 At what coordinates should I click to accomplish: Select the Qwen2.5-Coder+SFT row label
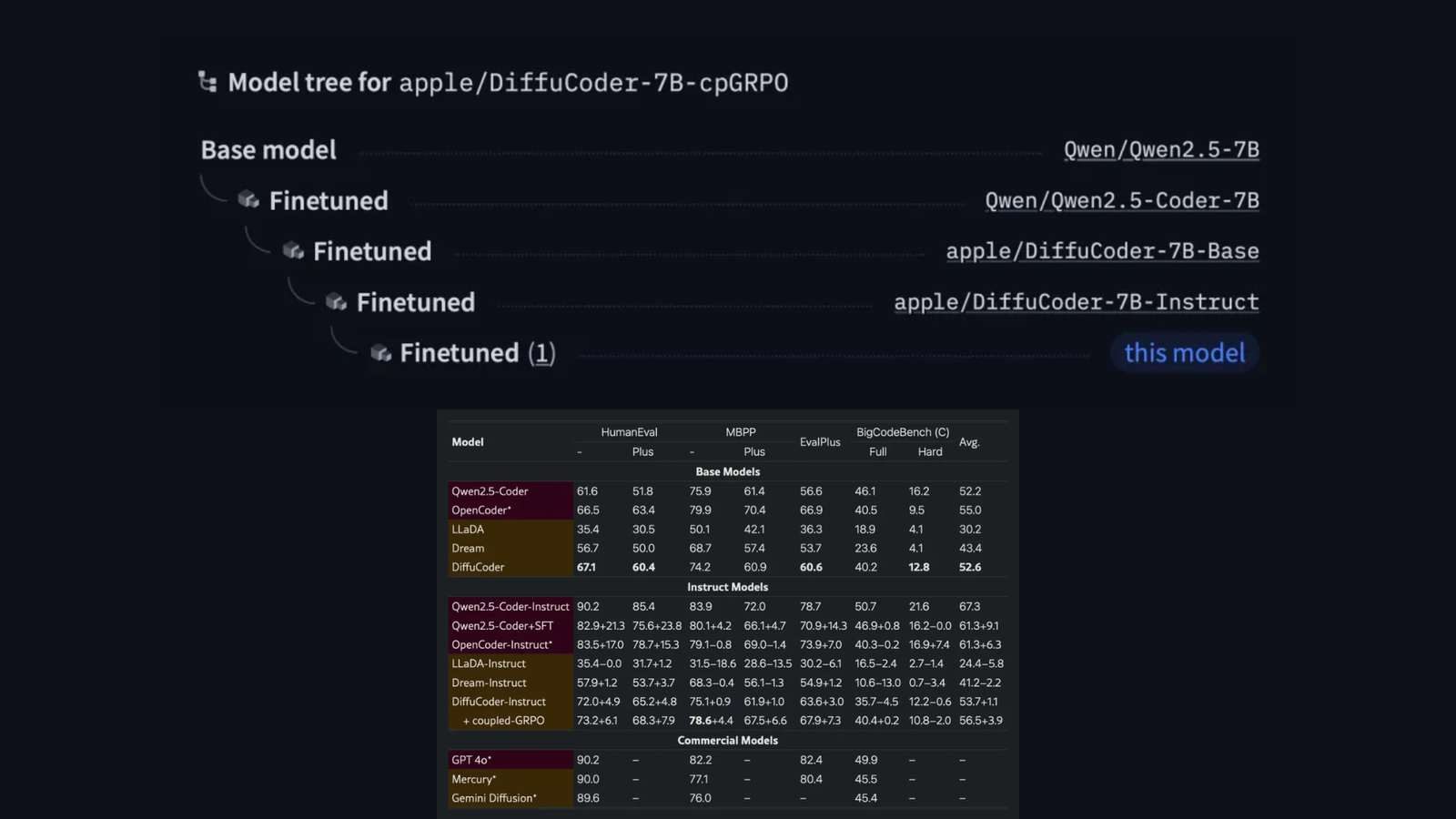pyautogui.click(x=502, y=626)
